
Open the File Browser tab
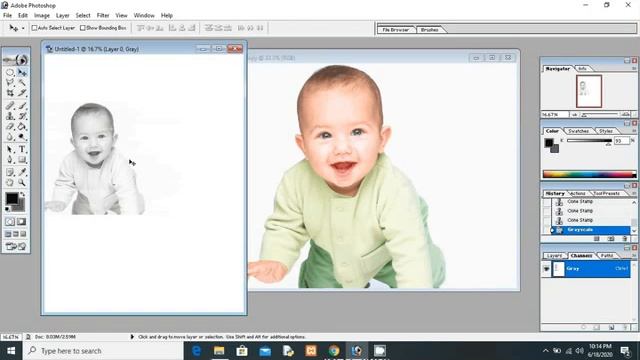tap(395, 30)
